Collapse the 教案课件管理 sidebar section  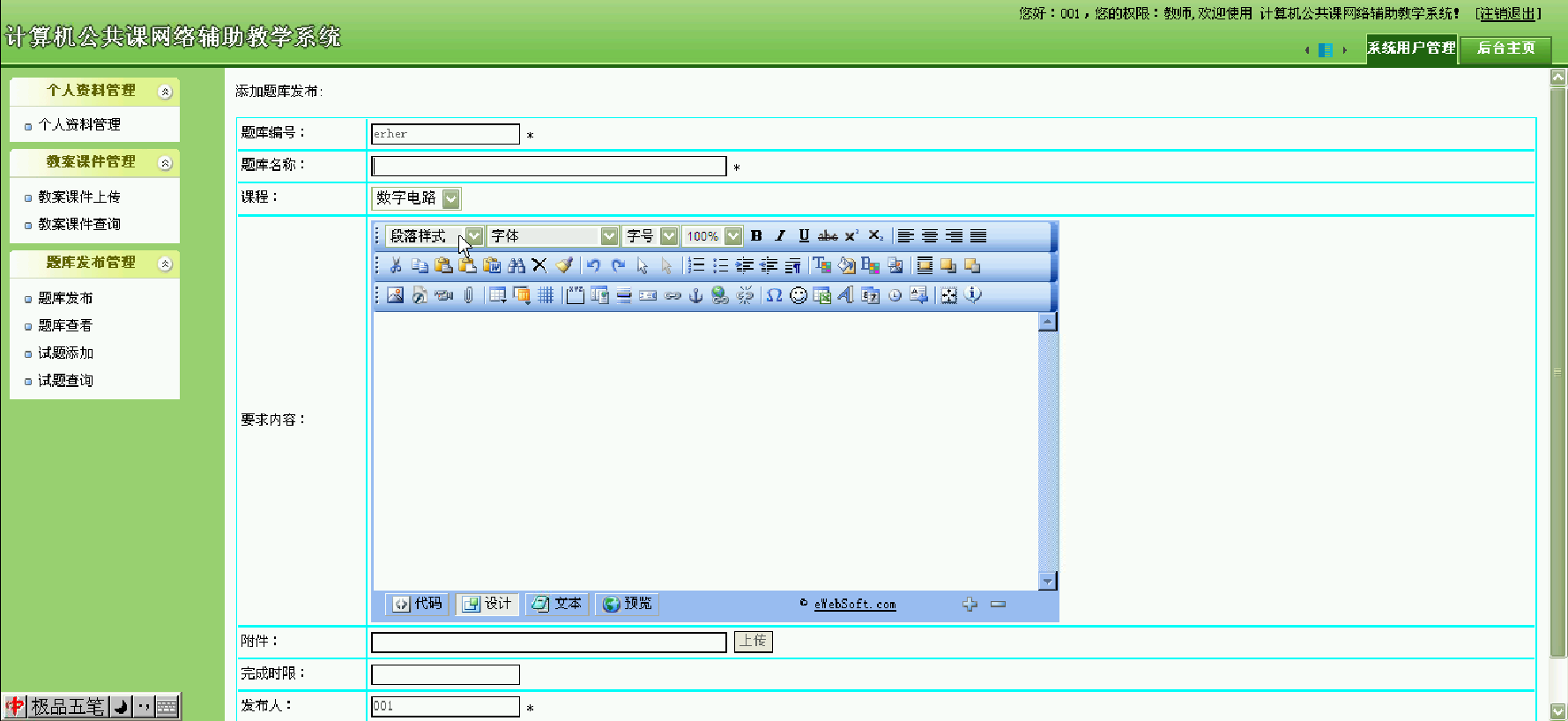click(x=165, y=163)
